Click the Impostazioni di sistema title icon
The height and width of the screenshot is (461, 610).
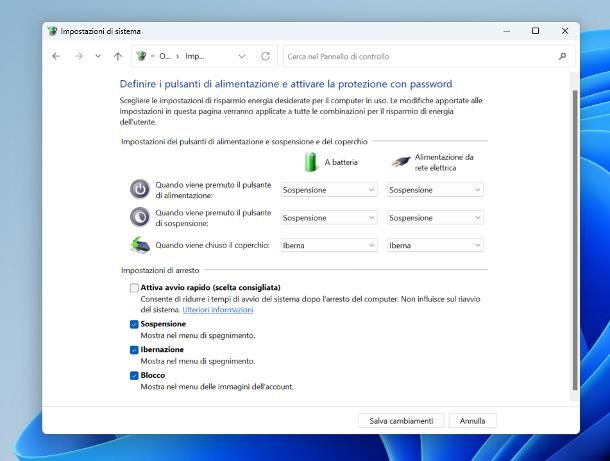click(x=52, y=31)
